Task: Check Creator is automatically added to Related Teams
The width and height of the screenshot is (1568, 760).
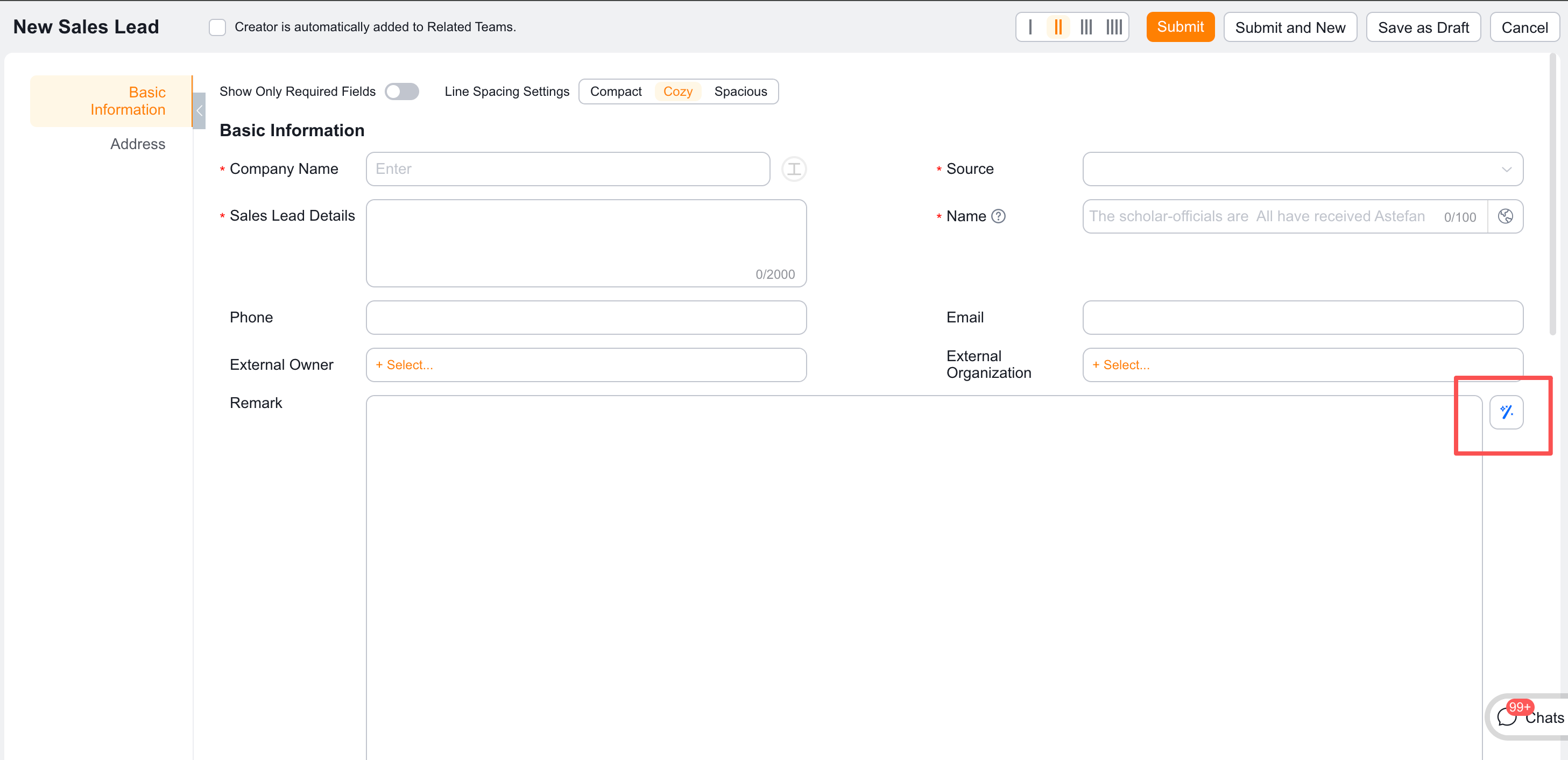Action: (217, 27)
